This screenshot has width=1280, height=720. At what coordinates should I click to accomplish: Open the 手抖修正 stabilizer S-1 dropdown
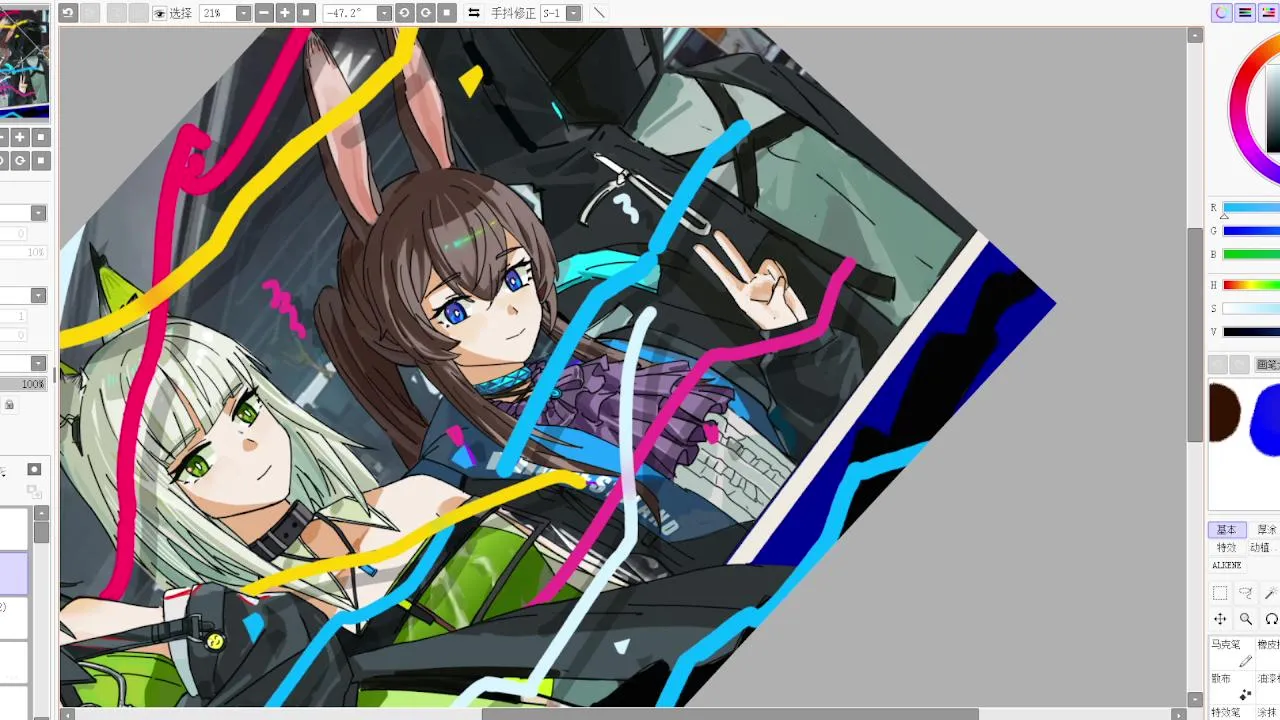573,13
